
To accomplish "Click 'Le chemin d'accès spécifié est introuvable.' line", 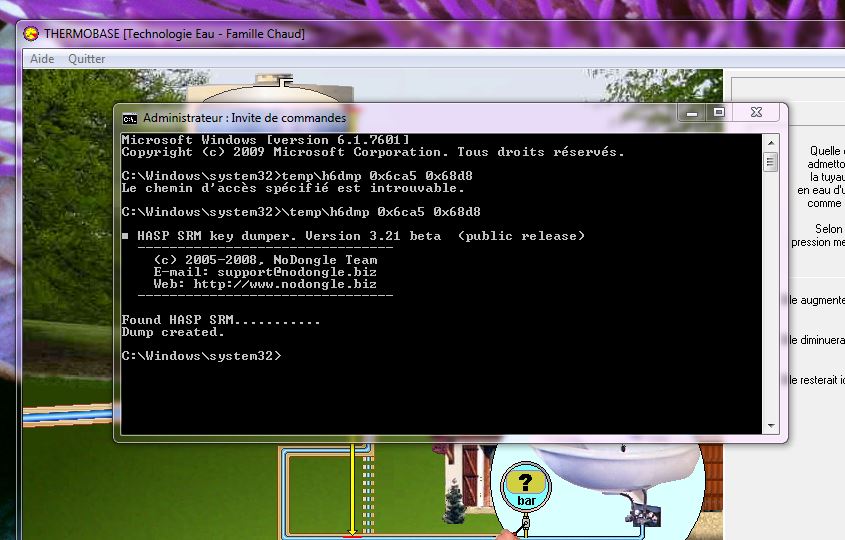I will click(x=293, y=188).
